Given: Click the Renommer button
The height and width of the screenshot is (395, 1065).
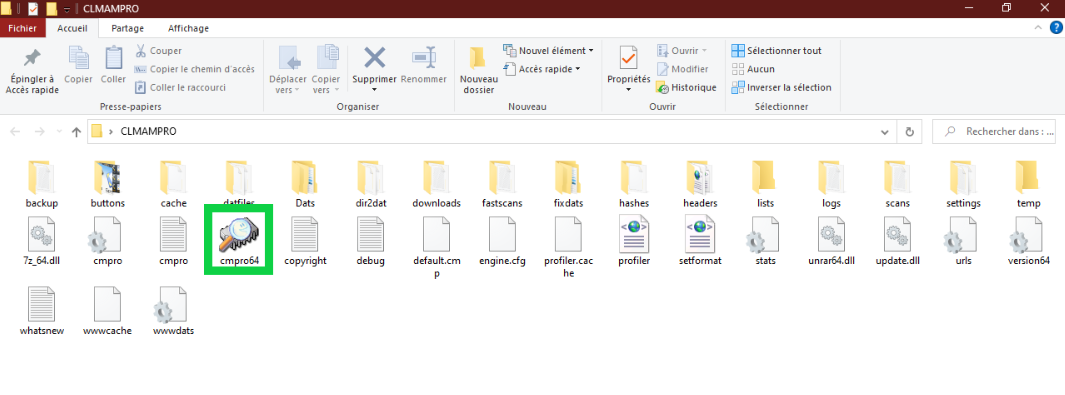Looking at the screenshot, I should pyautogui.click(x=424, y=66).
